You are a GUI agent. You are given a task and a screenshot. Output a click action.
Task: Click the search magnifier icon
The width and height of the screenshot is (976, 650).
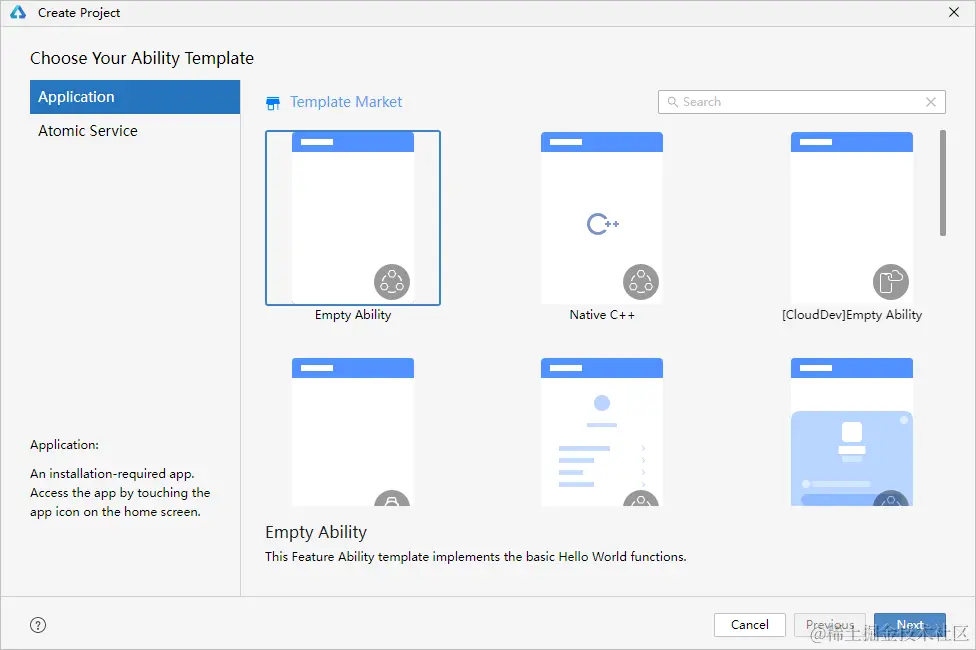tap(672, 101)
